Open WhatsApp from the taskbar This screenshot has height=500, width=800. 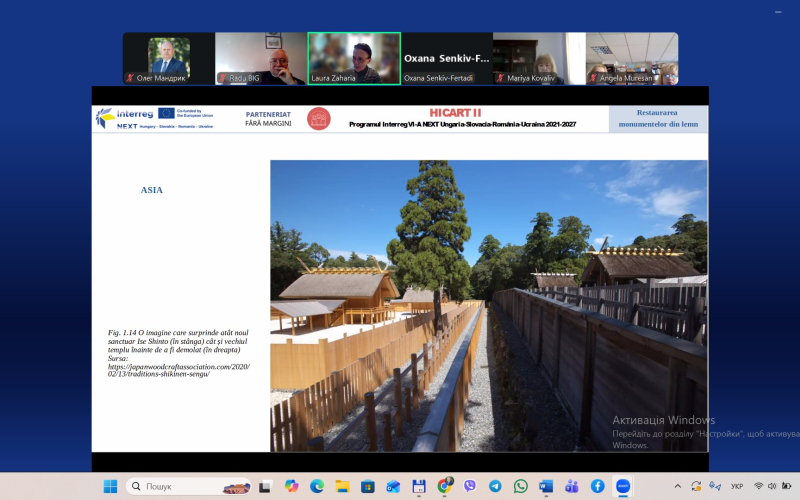point(521,486)
